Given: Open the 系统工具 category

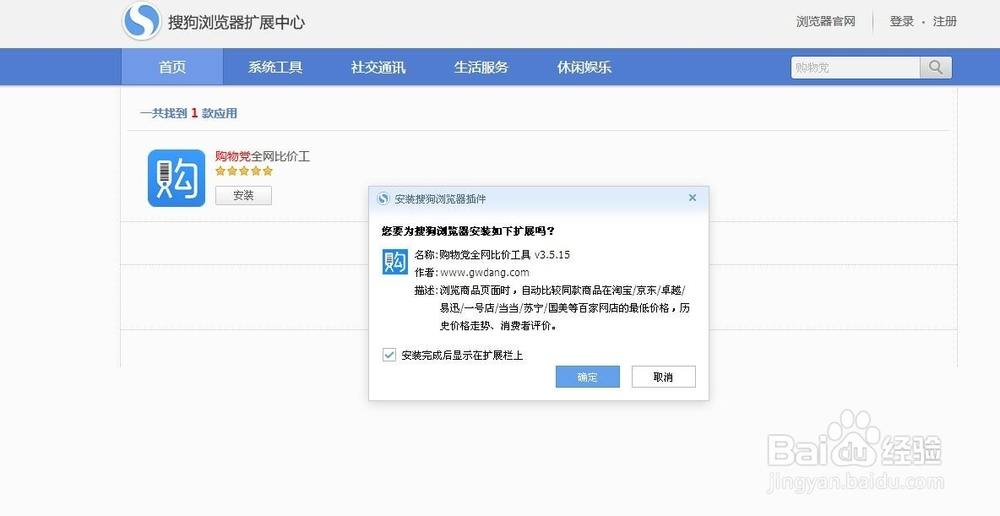Looking at the screenshot, I should 275,67.
